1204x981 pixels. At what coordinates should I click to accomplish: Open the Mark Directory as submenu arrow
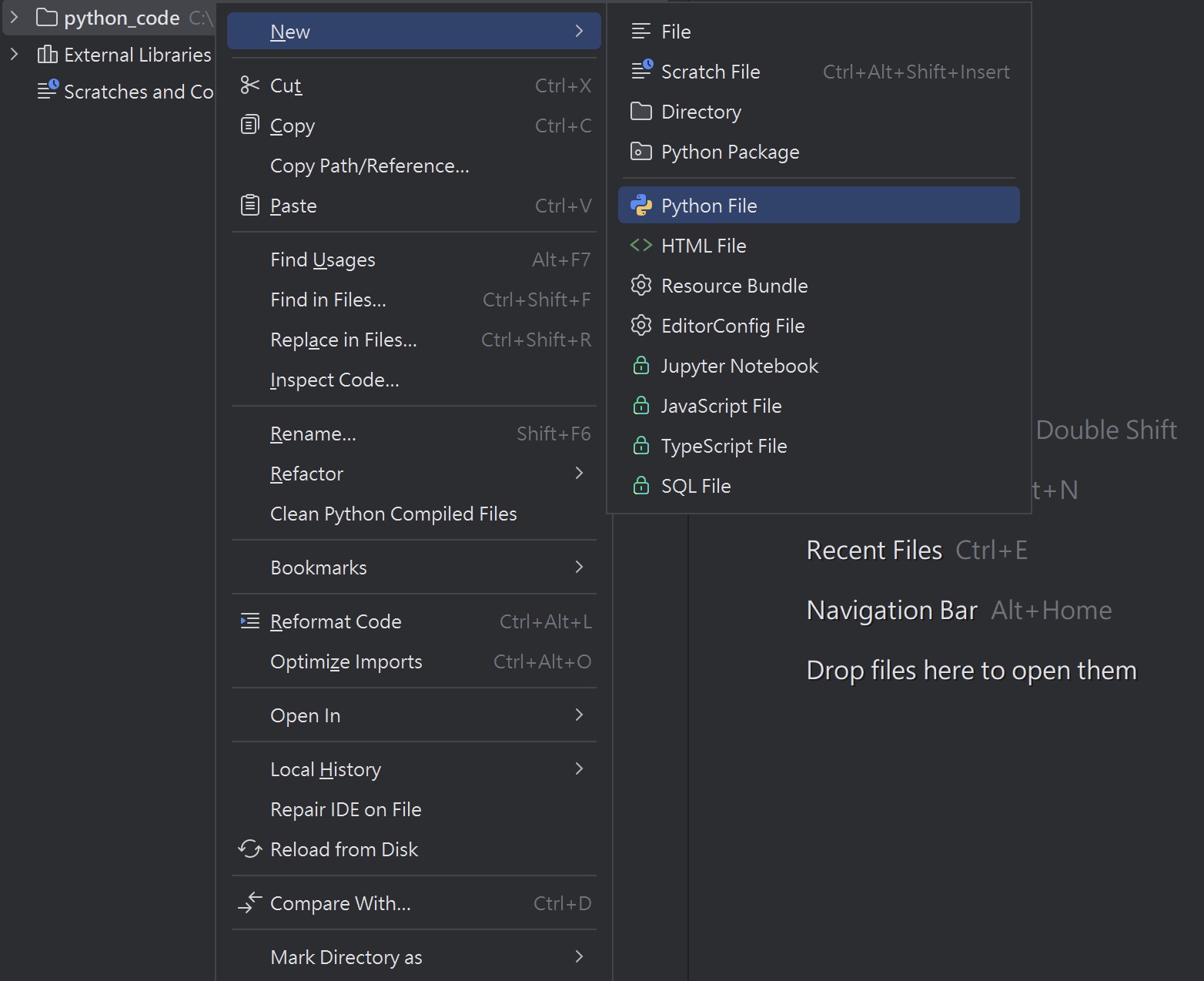point(579,956)
